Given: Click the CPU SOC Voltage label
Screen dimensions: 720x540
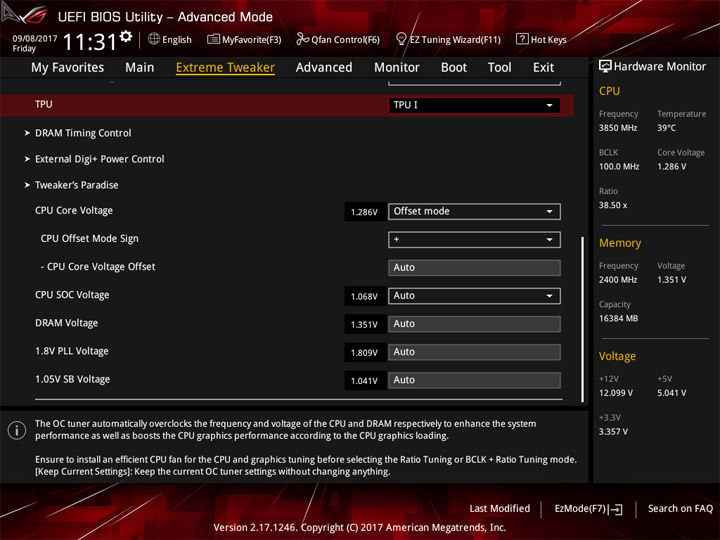Looking at the screenshot, I should (x=72, y=295).
